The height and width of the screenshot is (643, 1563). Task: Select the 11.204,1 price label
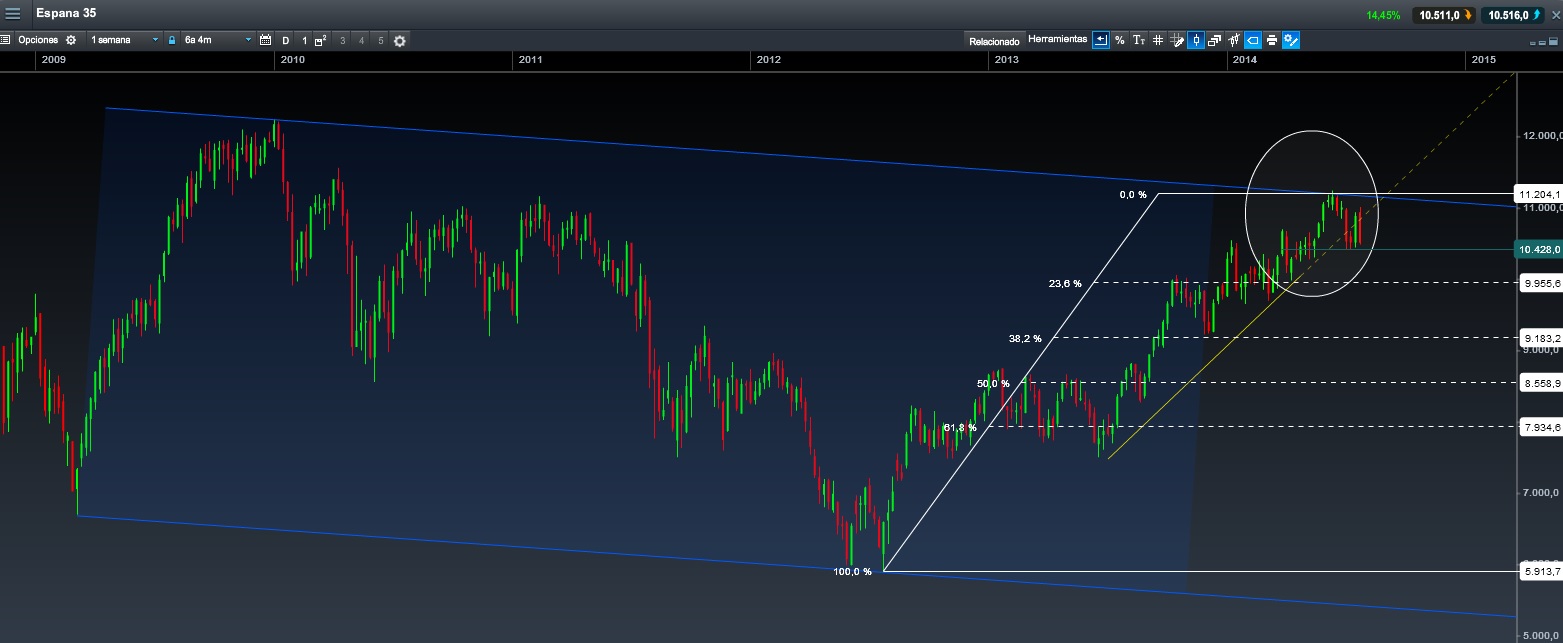click(1539, 194)
